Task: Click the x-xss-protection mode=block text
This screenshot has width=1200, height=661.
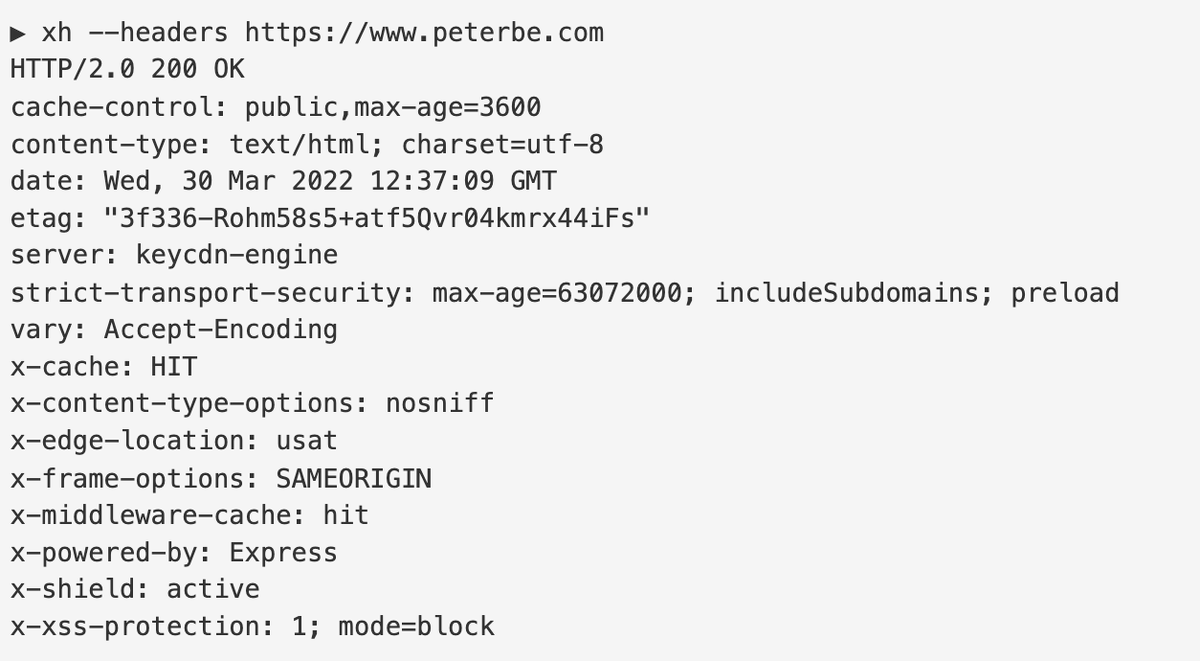Action: pos(416,626)
